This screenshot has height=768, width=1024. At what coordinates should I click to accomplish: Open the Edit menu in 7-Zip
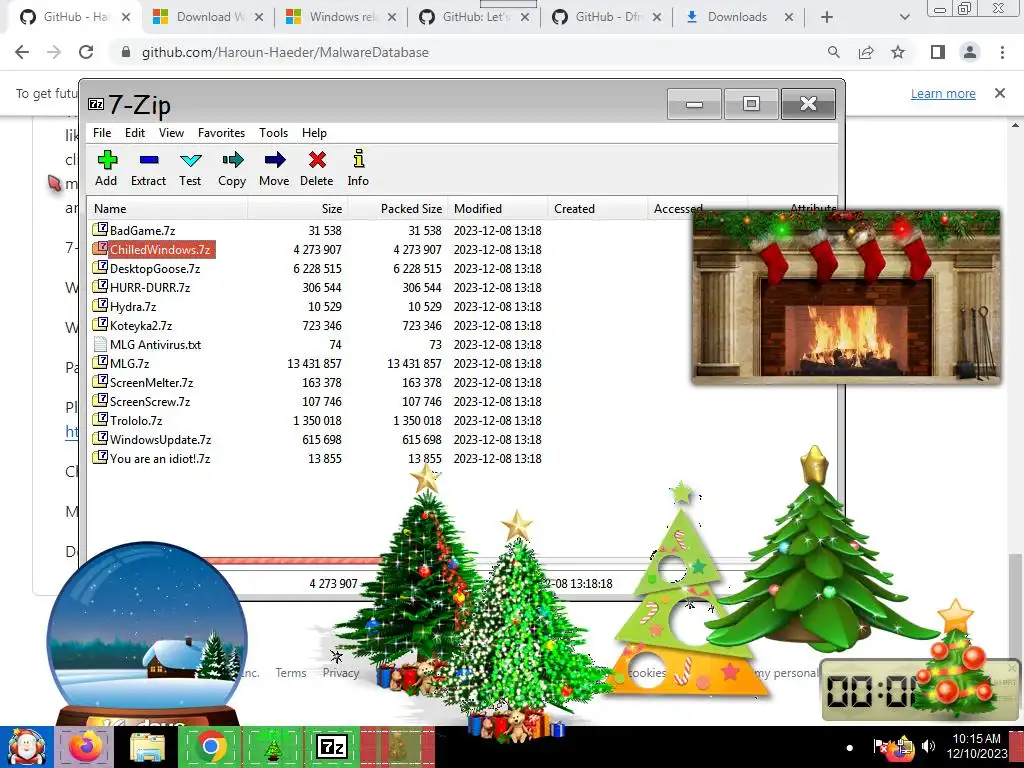(135, 133)
